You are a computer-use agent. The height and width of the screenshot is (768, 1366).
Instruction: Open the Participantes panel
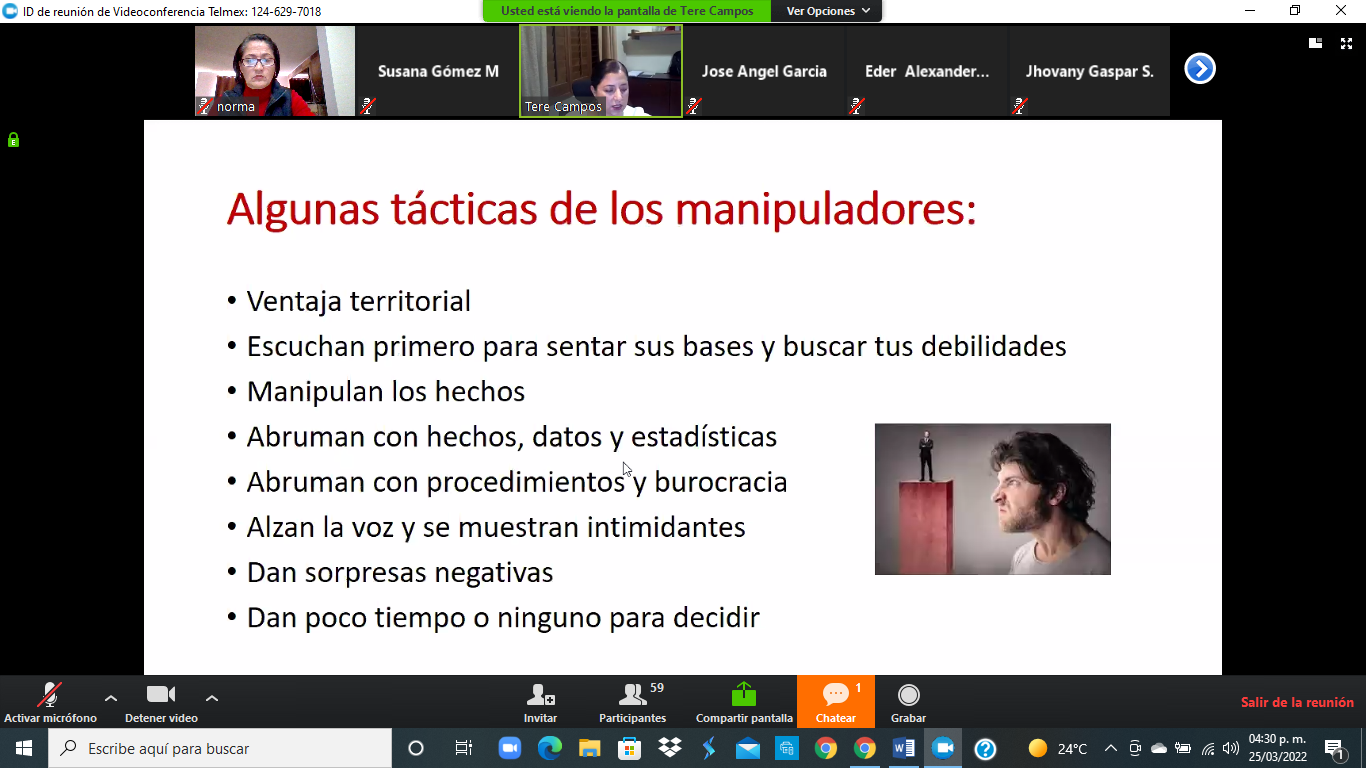632,695
